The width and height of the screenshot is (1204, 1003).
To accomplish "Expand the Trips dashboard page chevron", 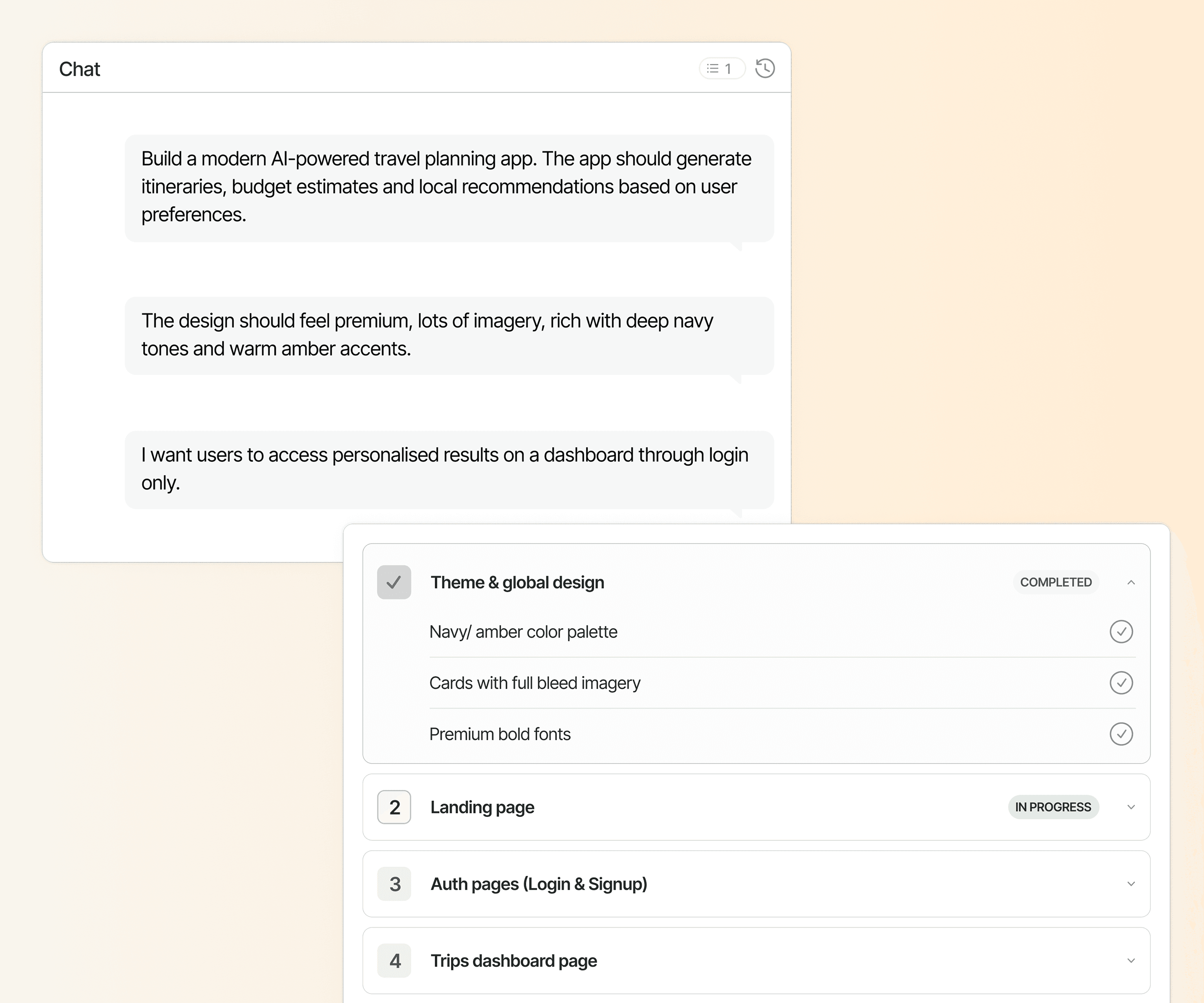I will (x=1131, y=961).
